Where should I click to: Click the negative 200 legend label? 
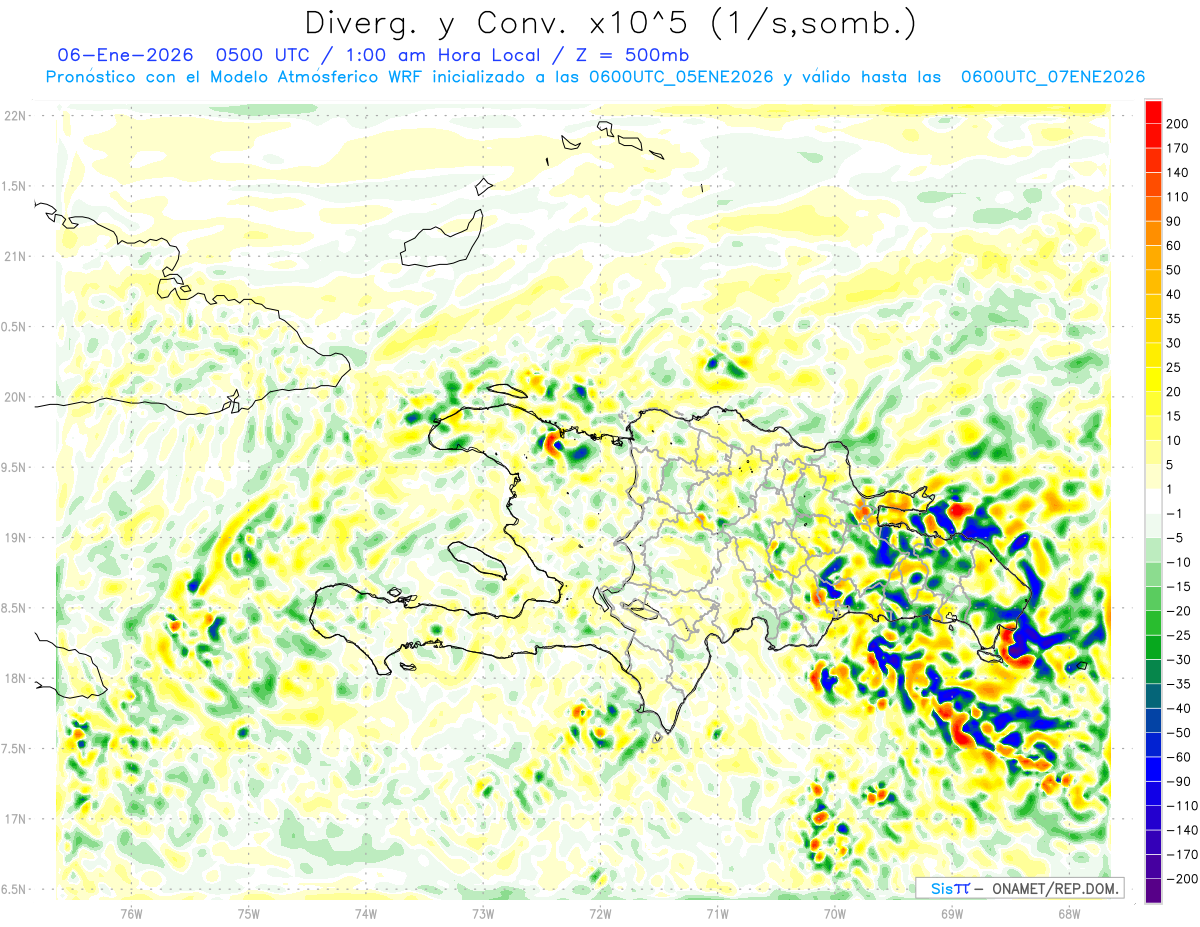click(1184, 879)
